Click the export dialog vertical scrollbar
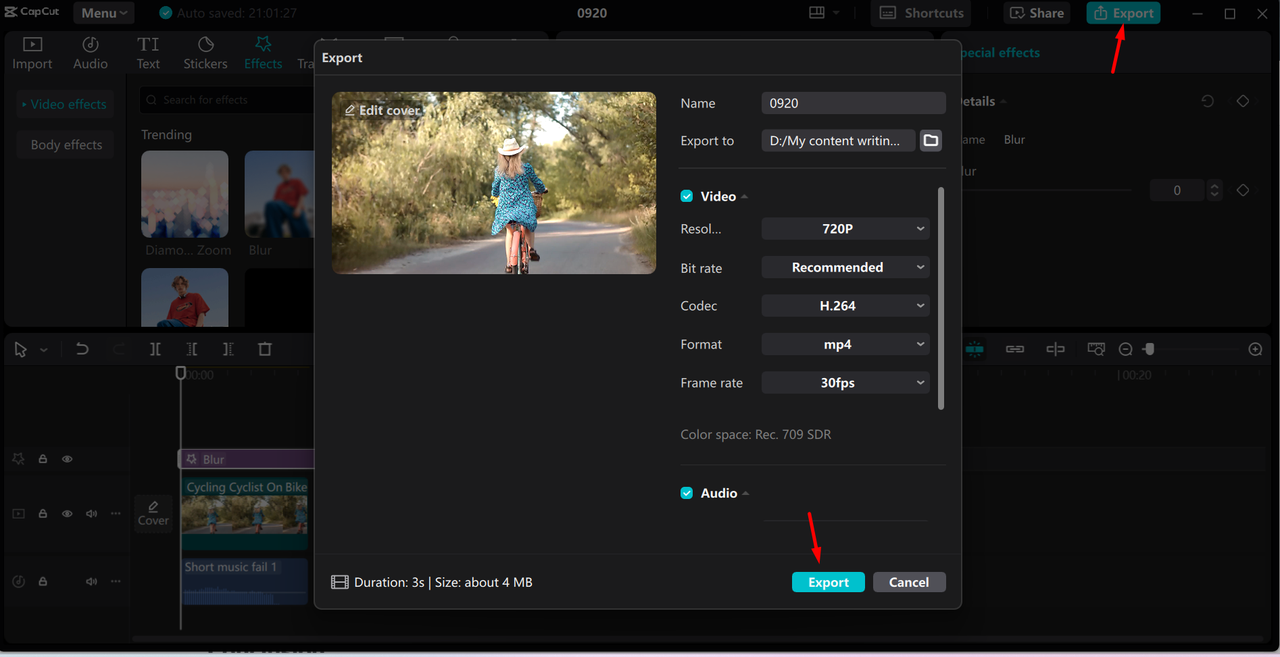 (940, 298)
